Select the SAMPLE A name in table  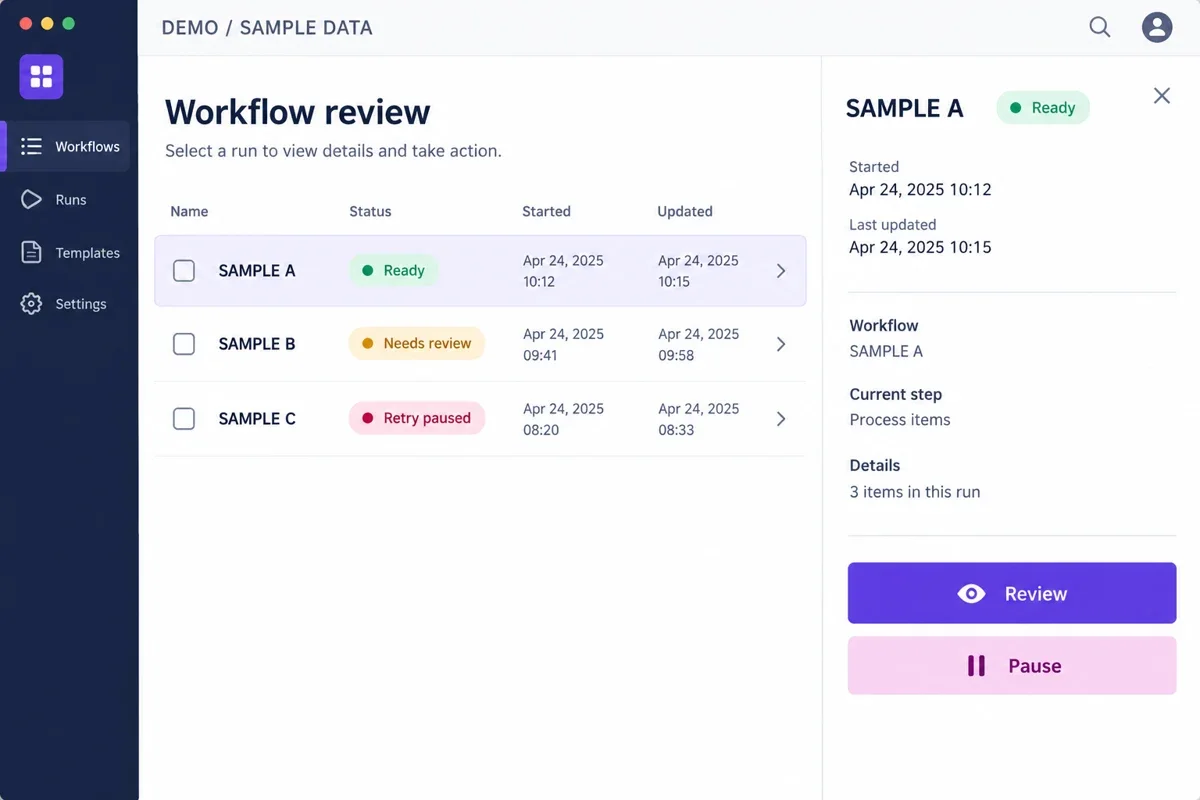click(257, 270)
